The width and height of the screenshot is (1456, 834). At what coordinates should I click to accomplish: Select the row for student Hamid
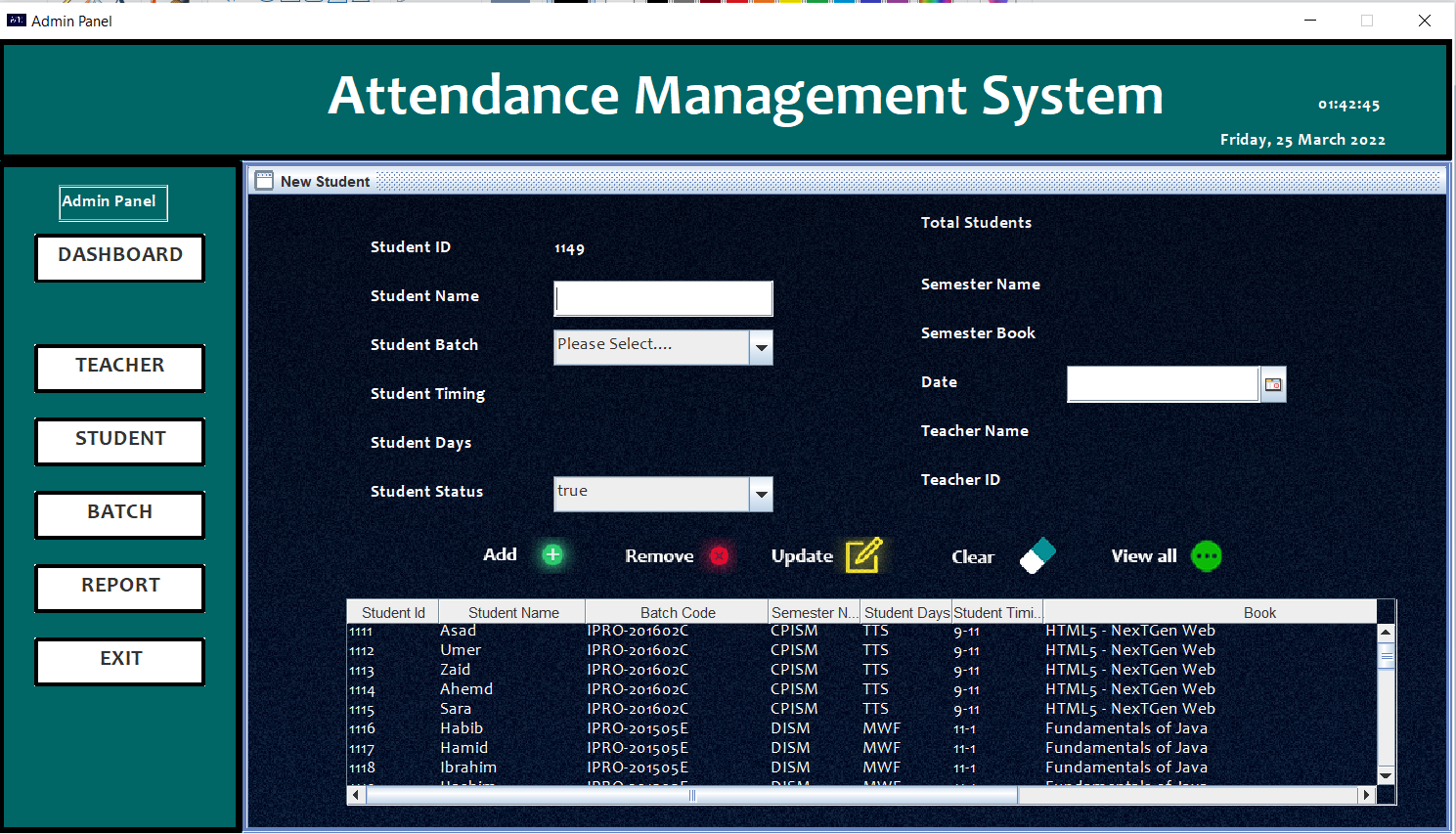click(x=861, y=748)
